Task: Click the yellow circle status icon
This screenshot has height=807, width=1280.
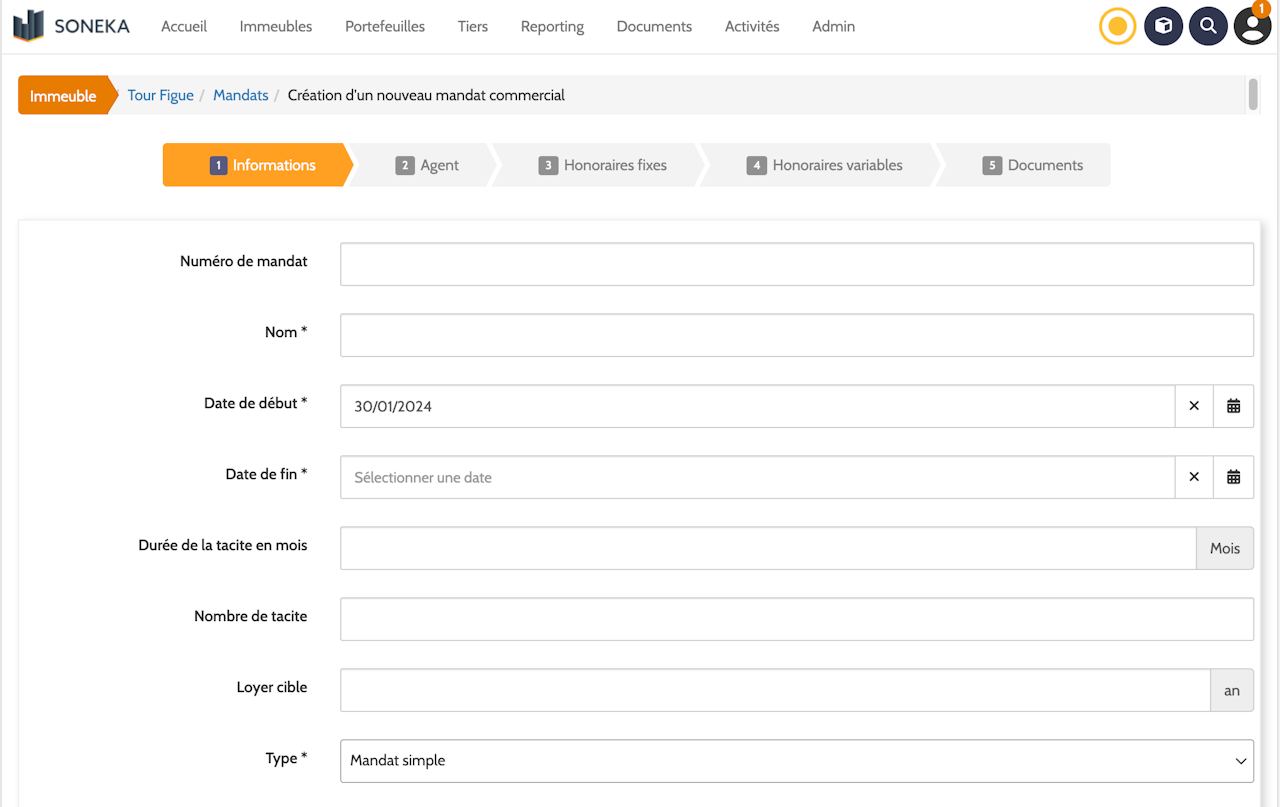Action: (1117, 26)
